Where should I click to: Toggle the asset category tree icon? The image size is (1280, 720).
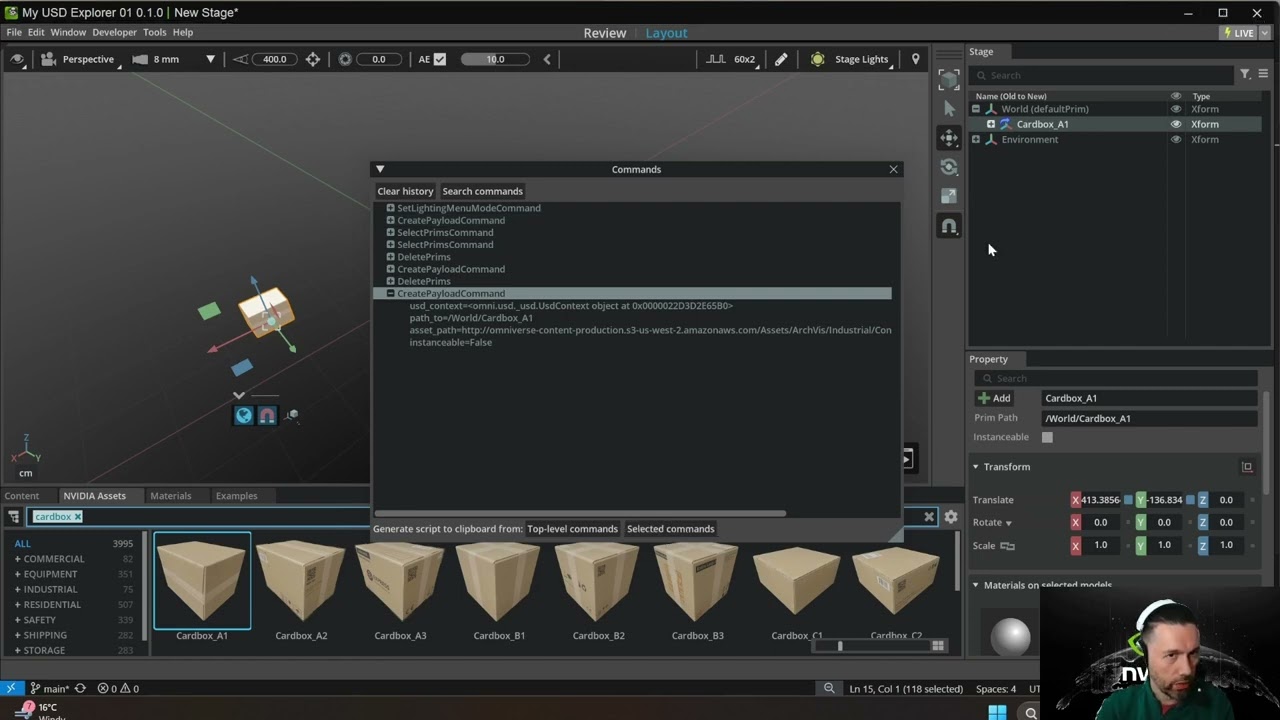pos(13,517)
